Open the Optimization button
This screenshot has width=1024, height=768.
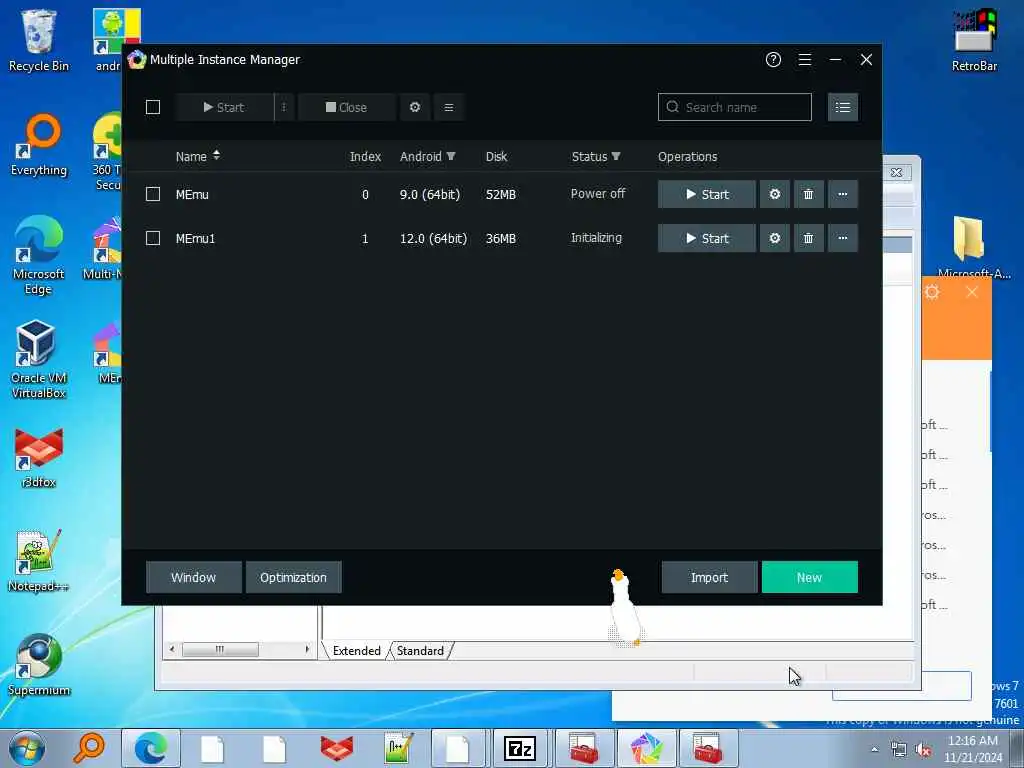coord(293,577)
